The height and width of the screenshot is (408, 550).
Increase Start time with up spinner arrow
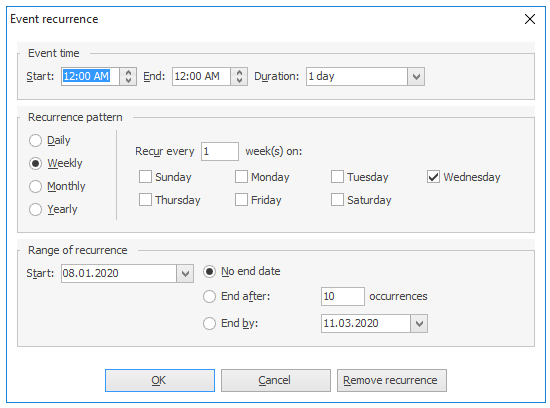[128, 72]
